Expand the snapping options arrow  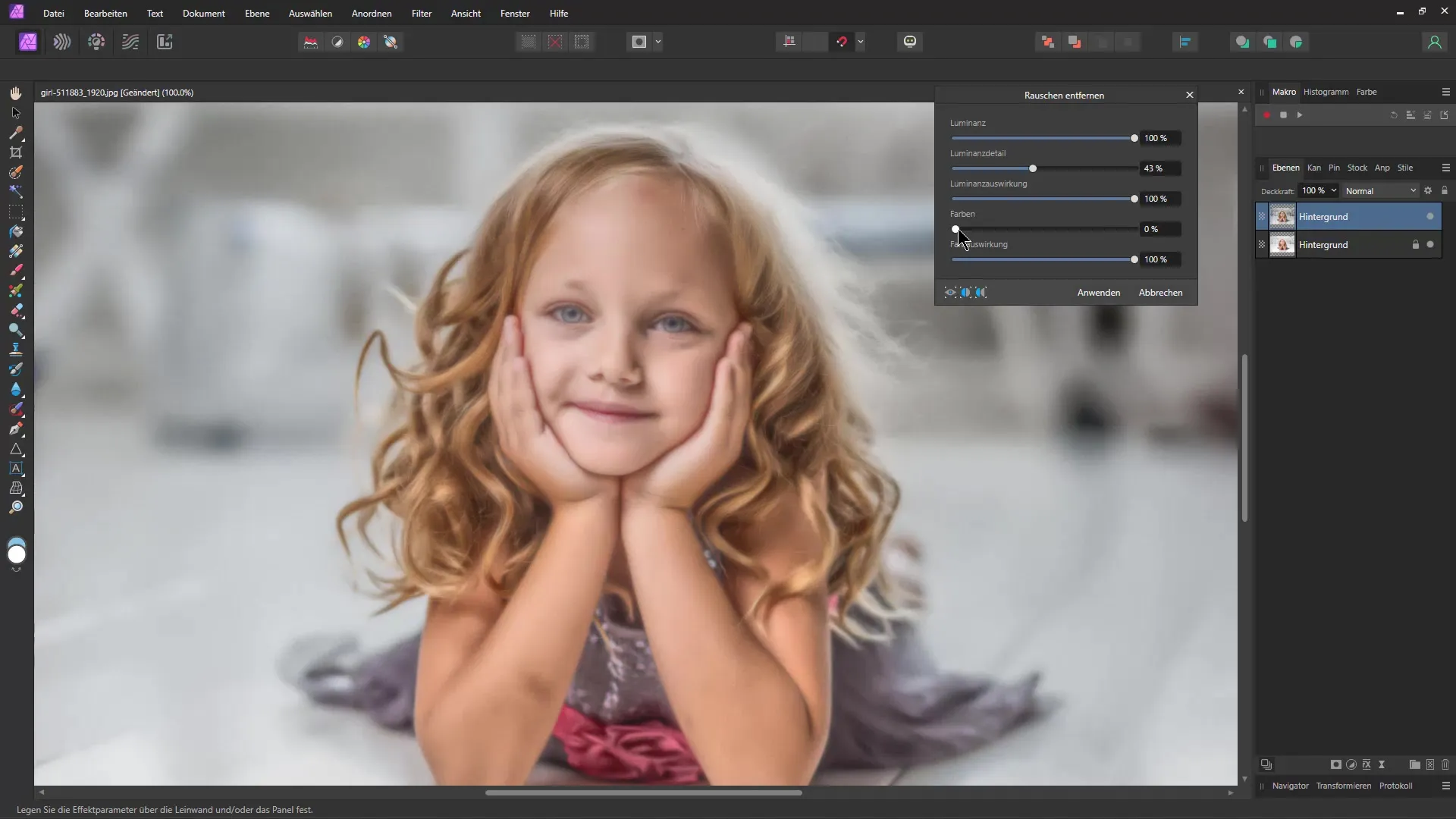(x=861, y=42)
